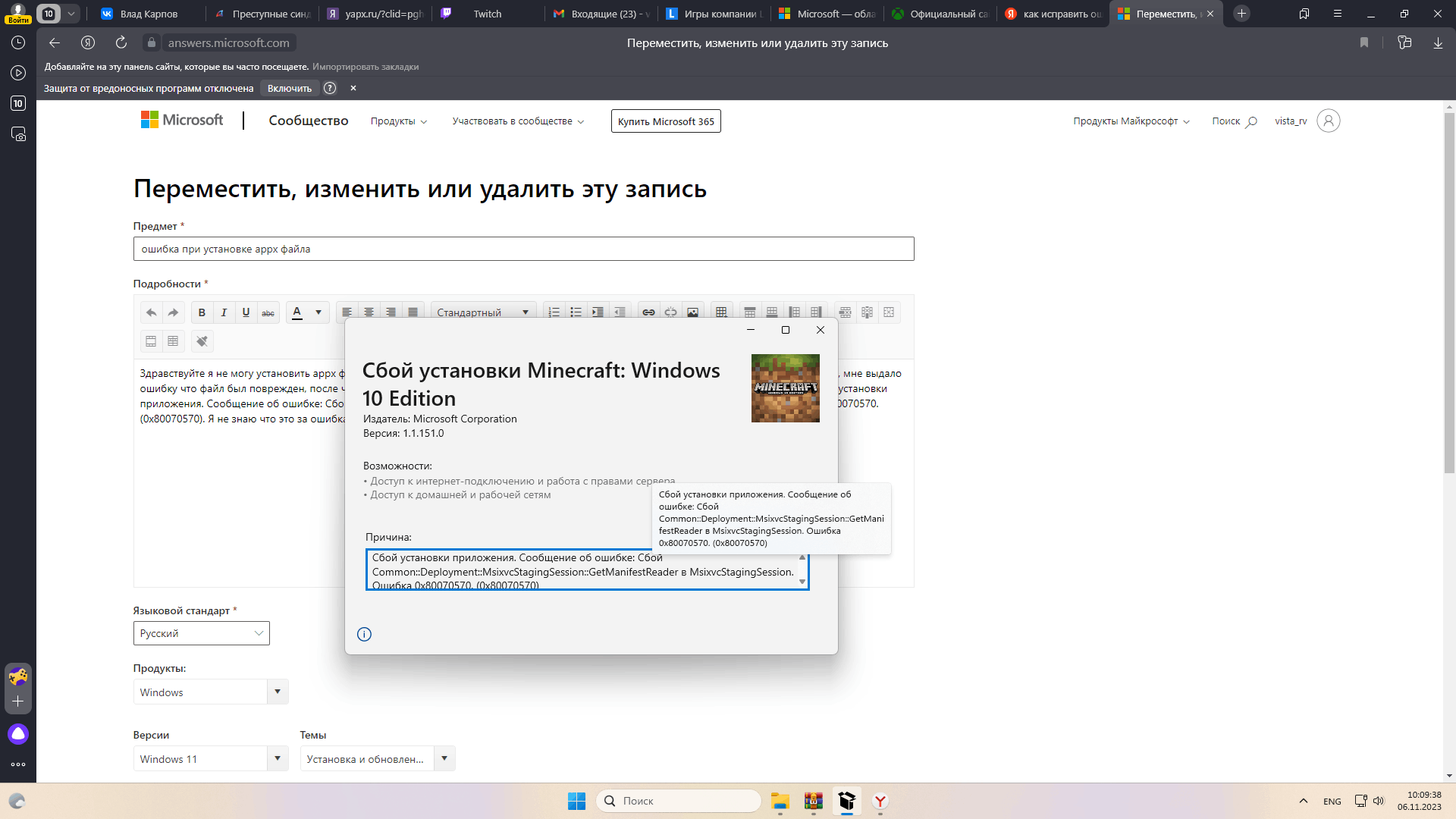The width and height of the screenshot is (1456, 819).
Task: Click the Купить Microsoft 365 button
Action: tap(665, 120)
